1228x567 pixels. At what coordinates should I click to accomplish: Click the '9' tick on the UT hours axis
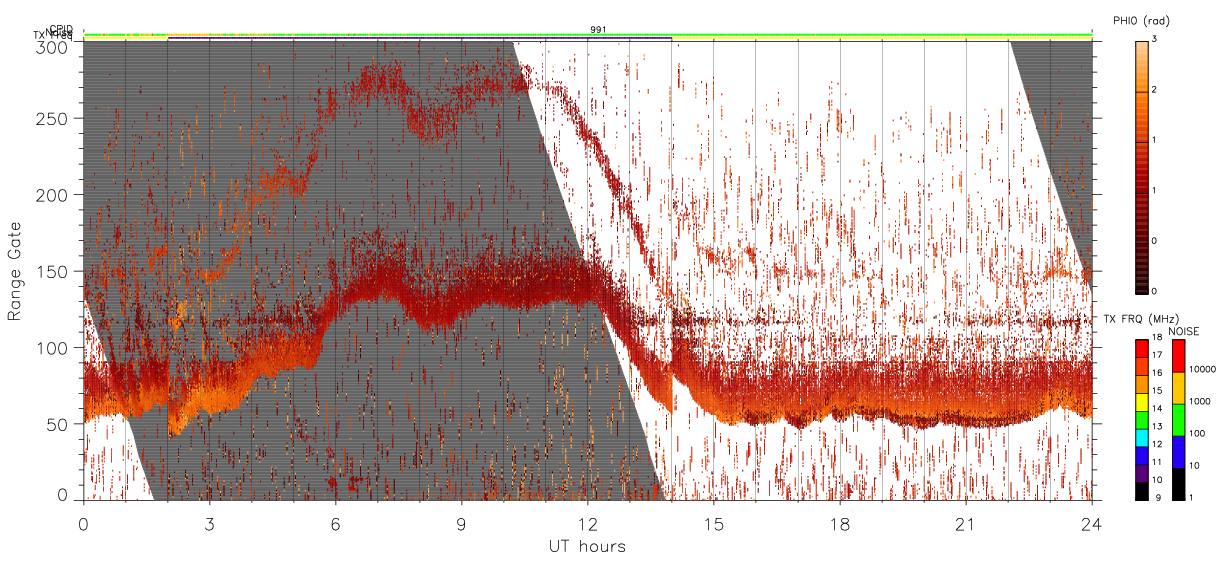461,523
